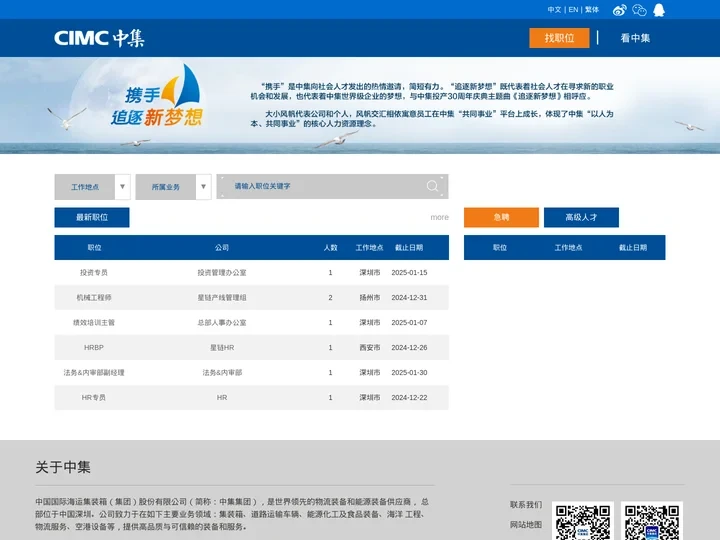The height and width of the screenshot is (540, 720).
Task: Click the 网站地图 footer link
Action: (526, 524)
